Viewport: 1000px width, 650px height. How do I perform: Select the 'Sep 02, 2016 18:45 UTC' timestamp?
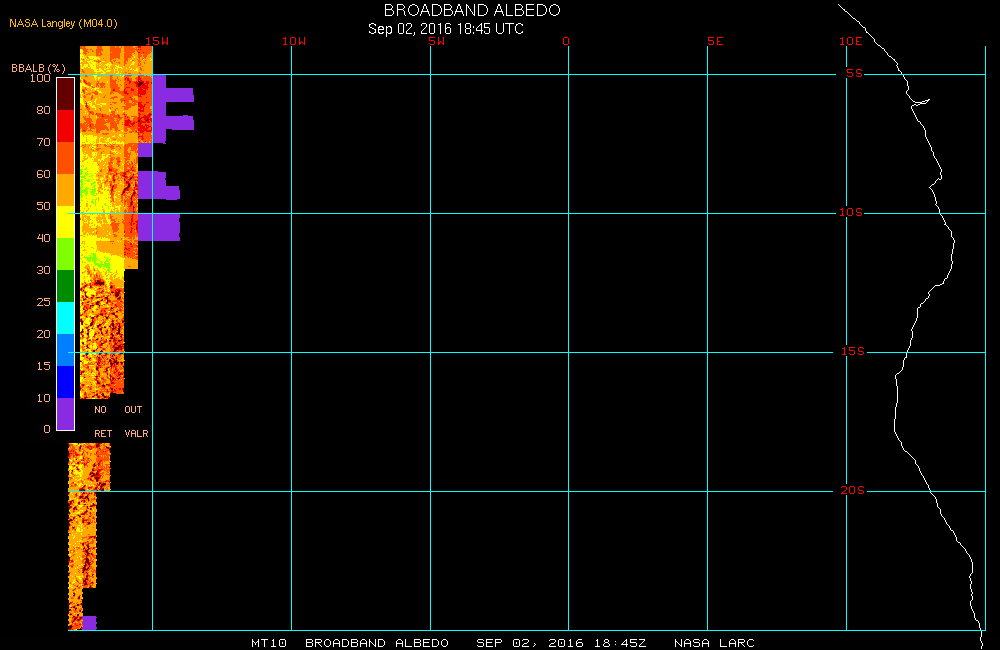(x=446, y=29)
